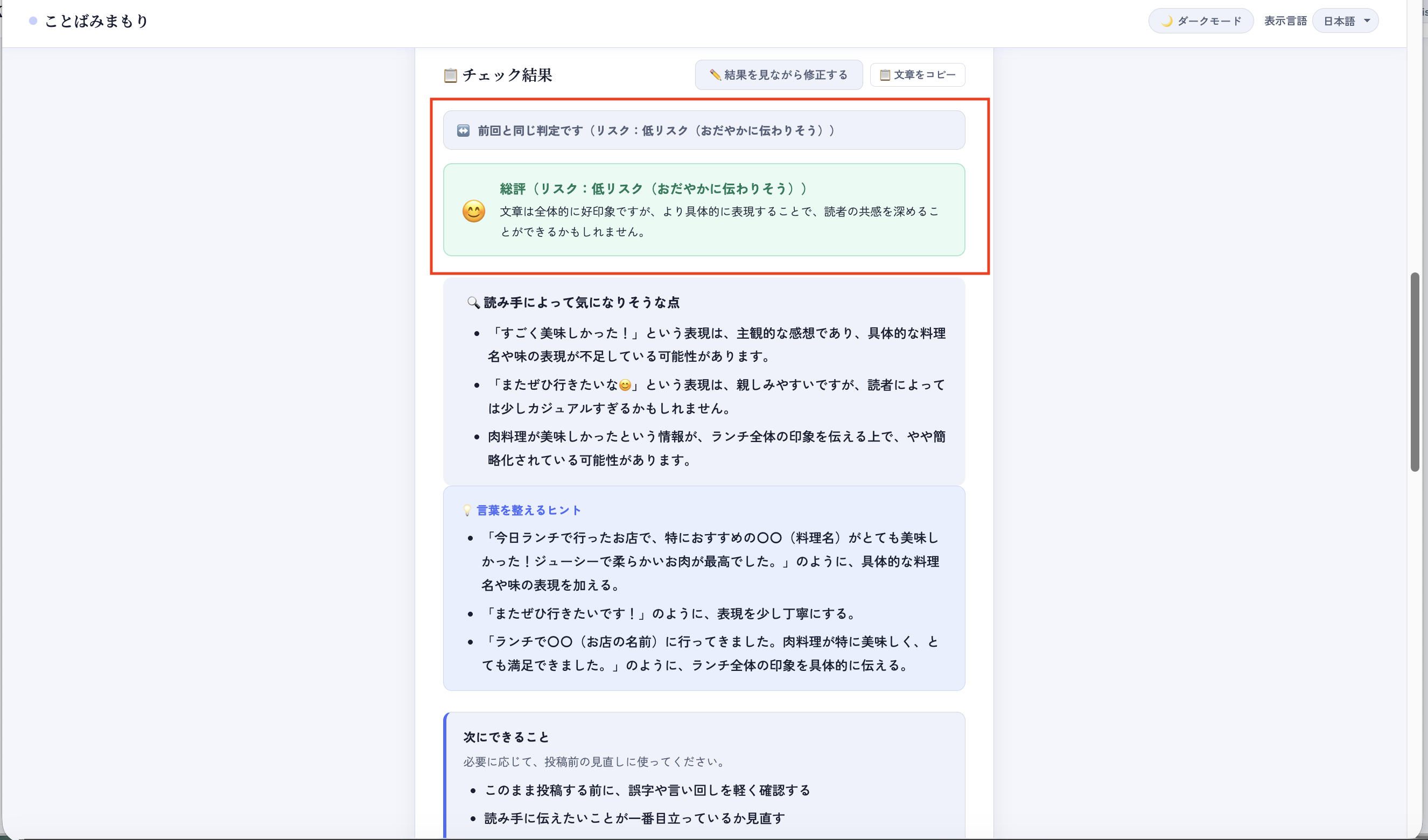
Task: Click the pencil icon in 結果を見ながら修正する
Action: 715,75
